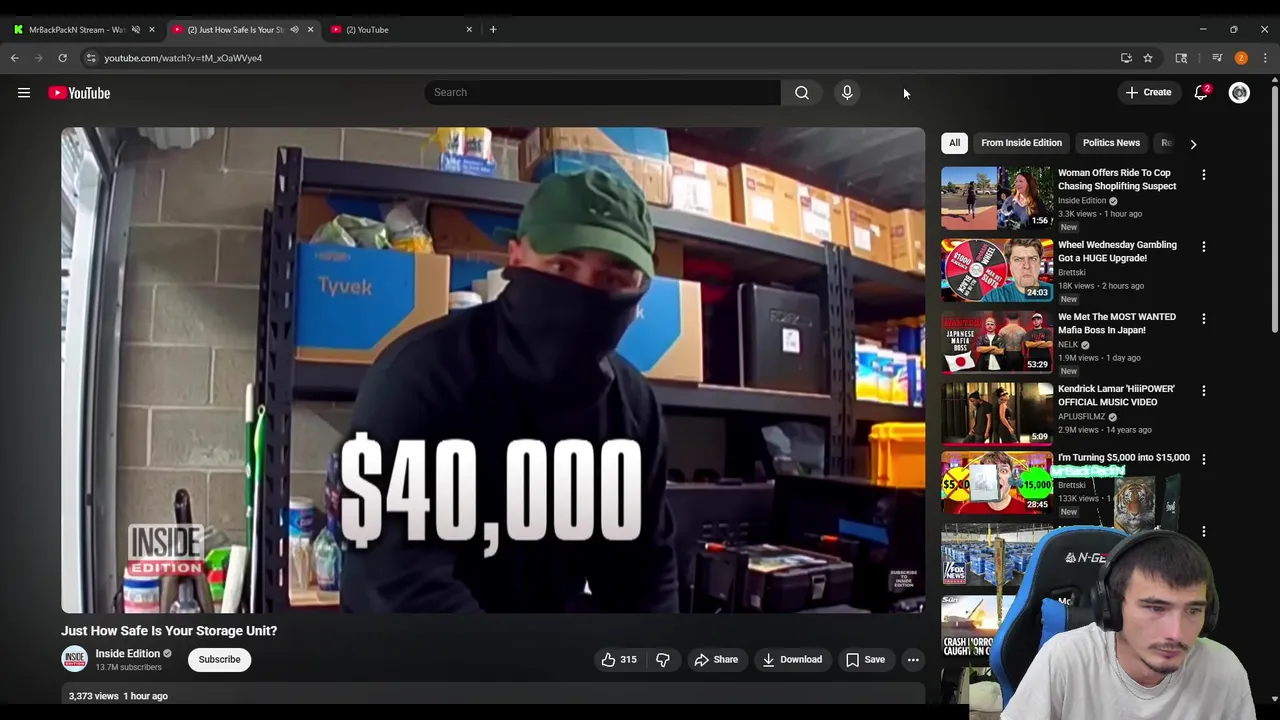Open I'm Turning $5,000 into $15,000 title
This screenshot has height=720, width=1280.
1124,458
